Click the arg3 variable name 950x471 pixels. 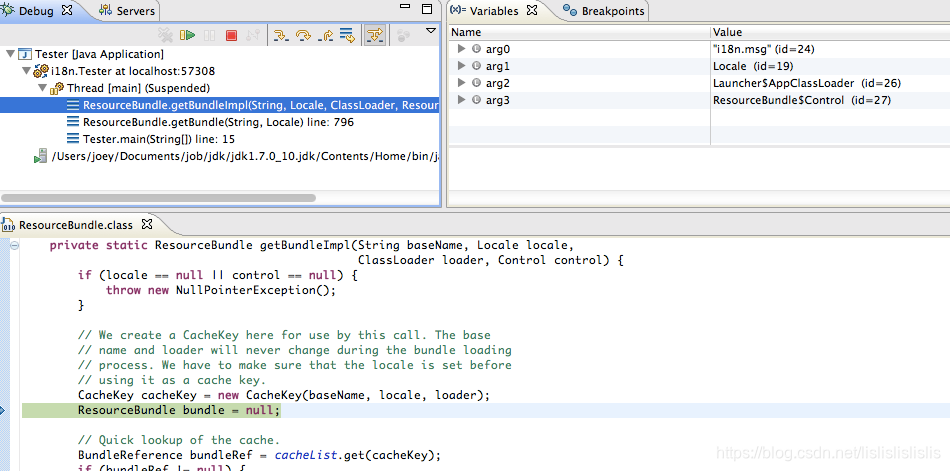pyautogui.click(x=497, y=99)
